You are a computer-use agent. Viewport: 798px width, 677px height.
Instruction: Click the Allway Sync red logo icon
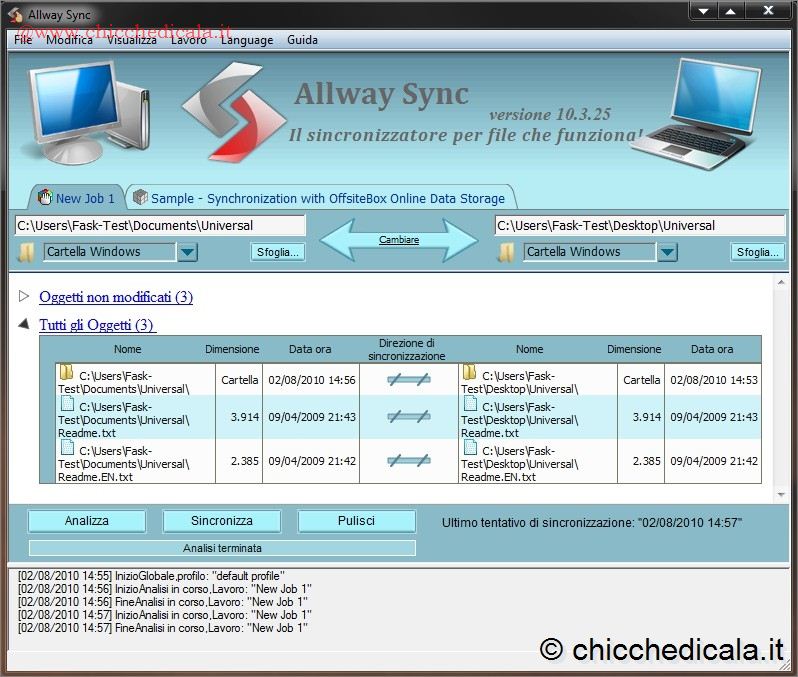[x=224, y=110]
